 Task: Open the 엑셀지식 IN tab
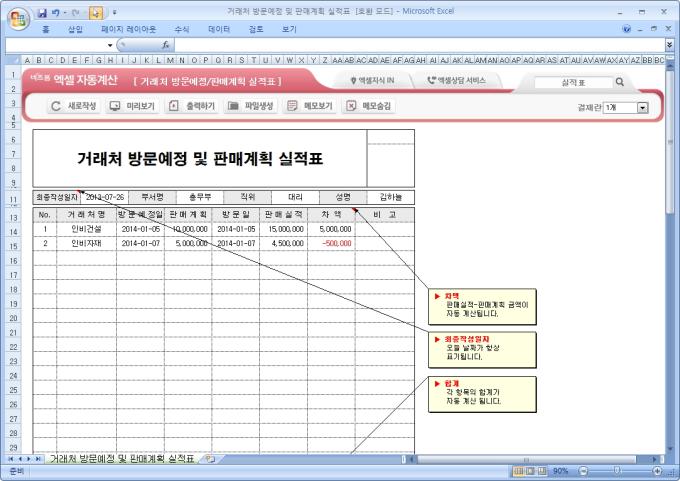pos(373,80)
